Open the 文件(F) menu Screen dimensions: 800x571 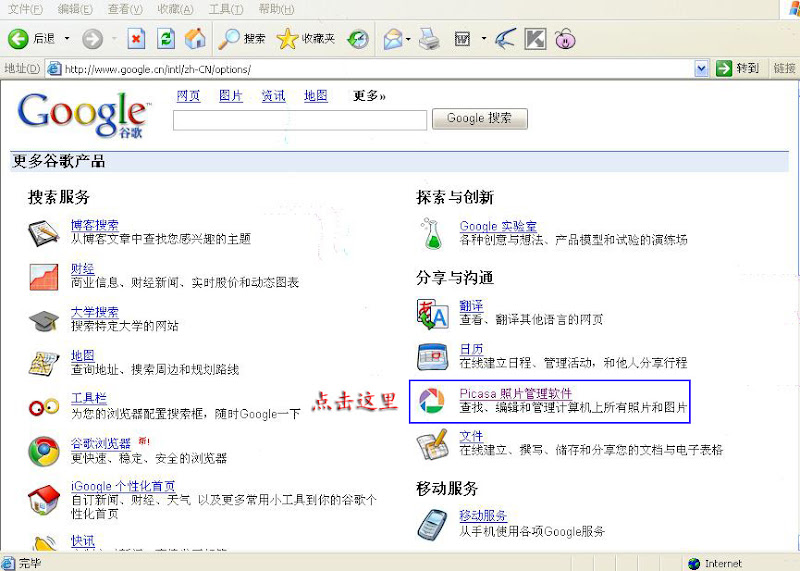click(x=26, y=9)
